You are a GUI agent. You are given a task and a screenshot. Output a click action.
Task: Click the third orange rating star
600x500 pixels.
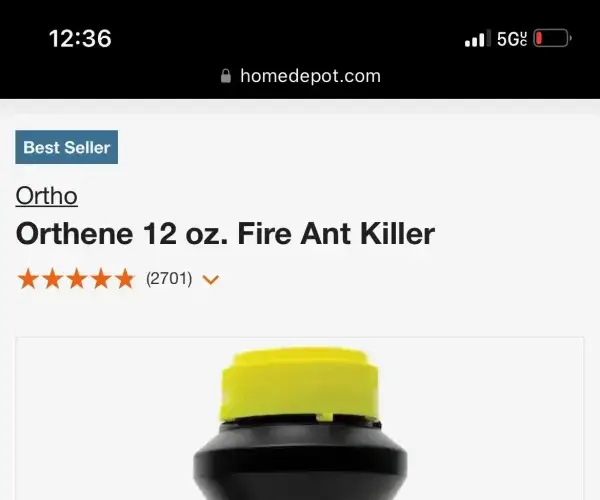click(77, 279)
